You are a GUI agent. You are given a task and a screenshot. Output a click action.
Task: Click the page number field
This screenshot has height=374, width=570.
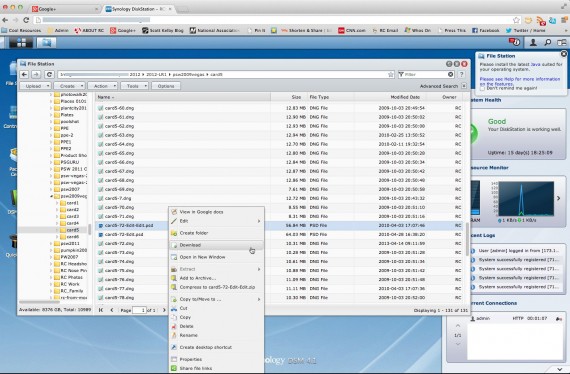coord(139,310)
